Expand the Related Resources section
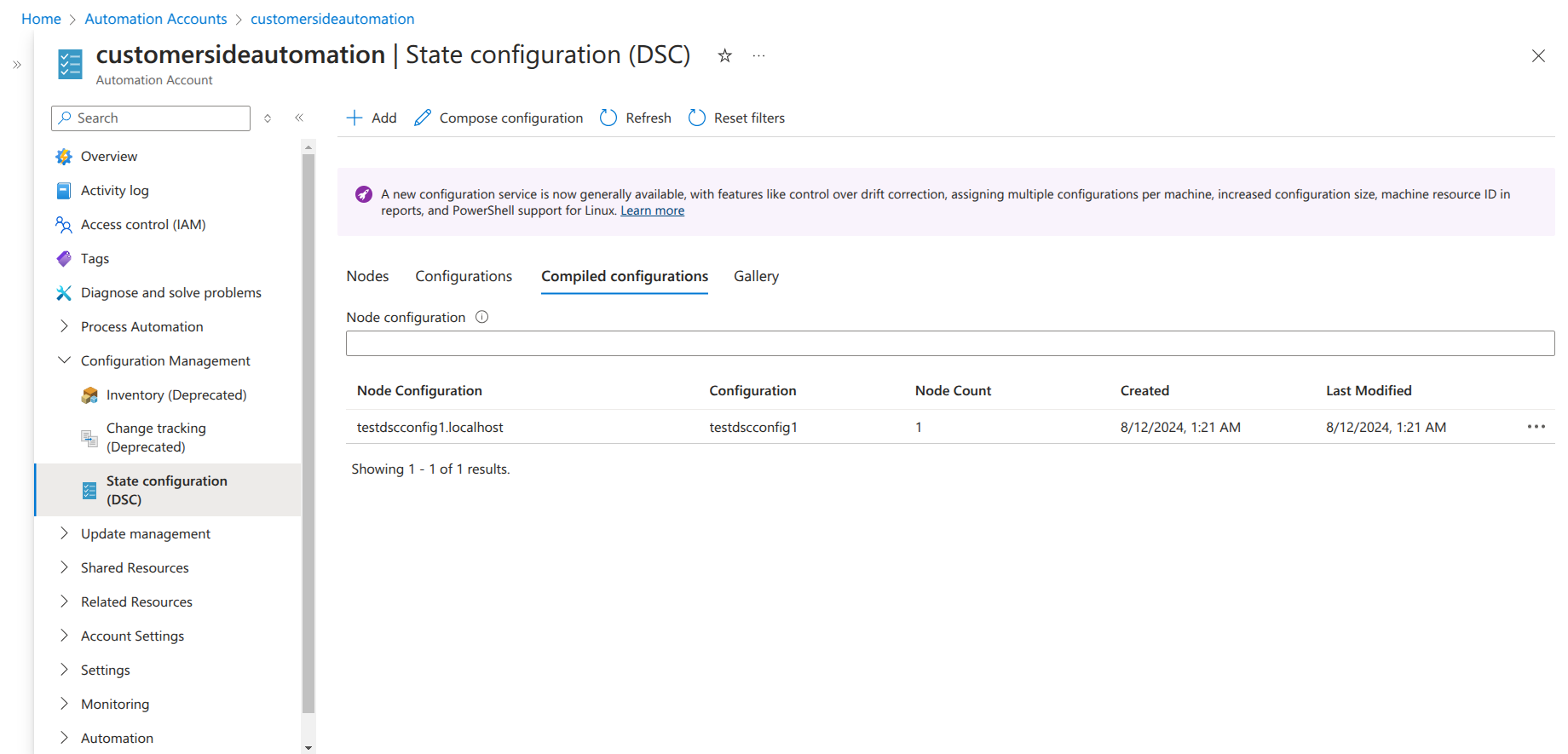Viewport: 1568px width, 754px height. pyautogui.click(x=64, y=601)
